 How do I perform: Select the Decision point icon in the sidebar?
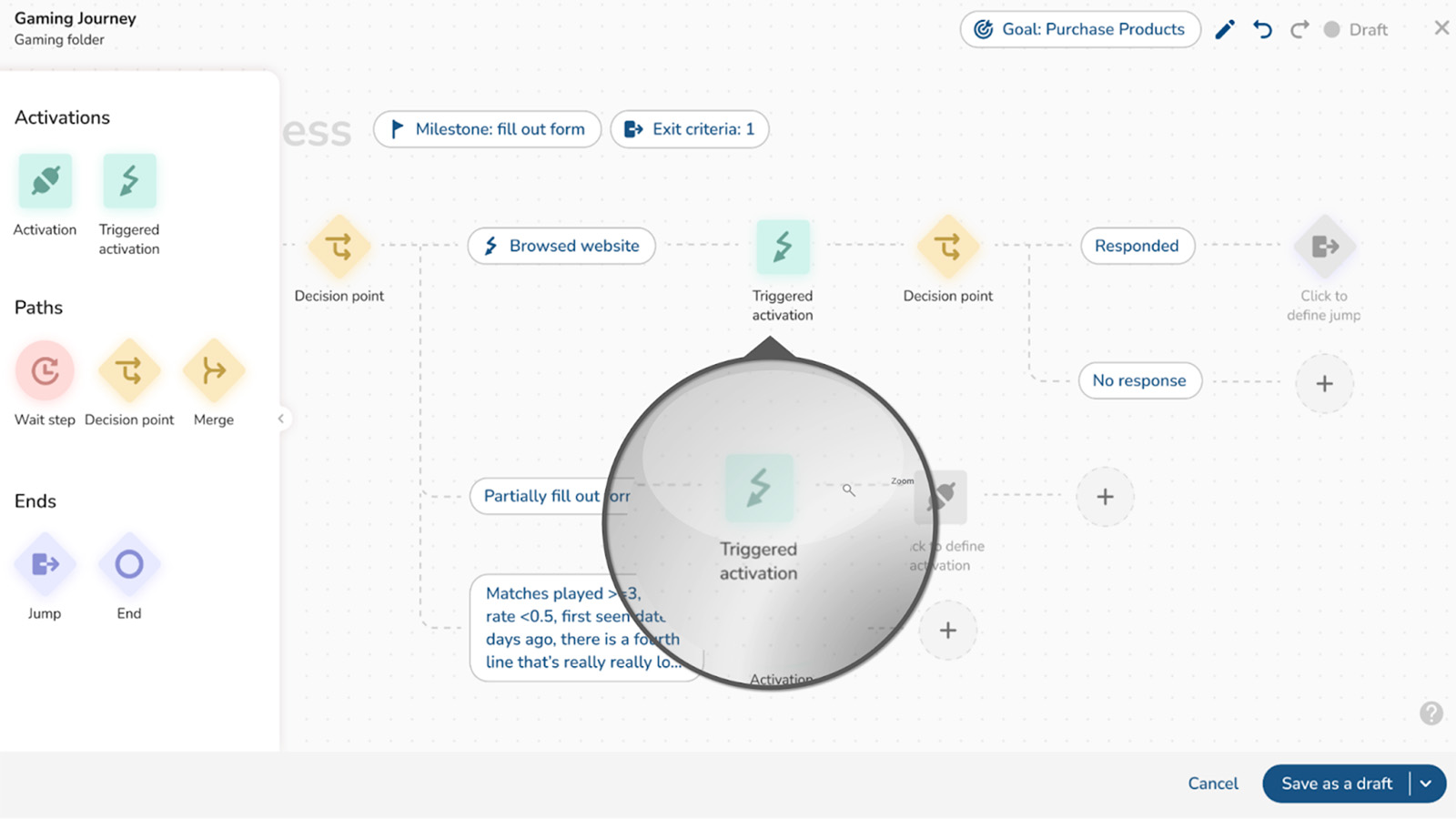click(x=128, y=370)
